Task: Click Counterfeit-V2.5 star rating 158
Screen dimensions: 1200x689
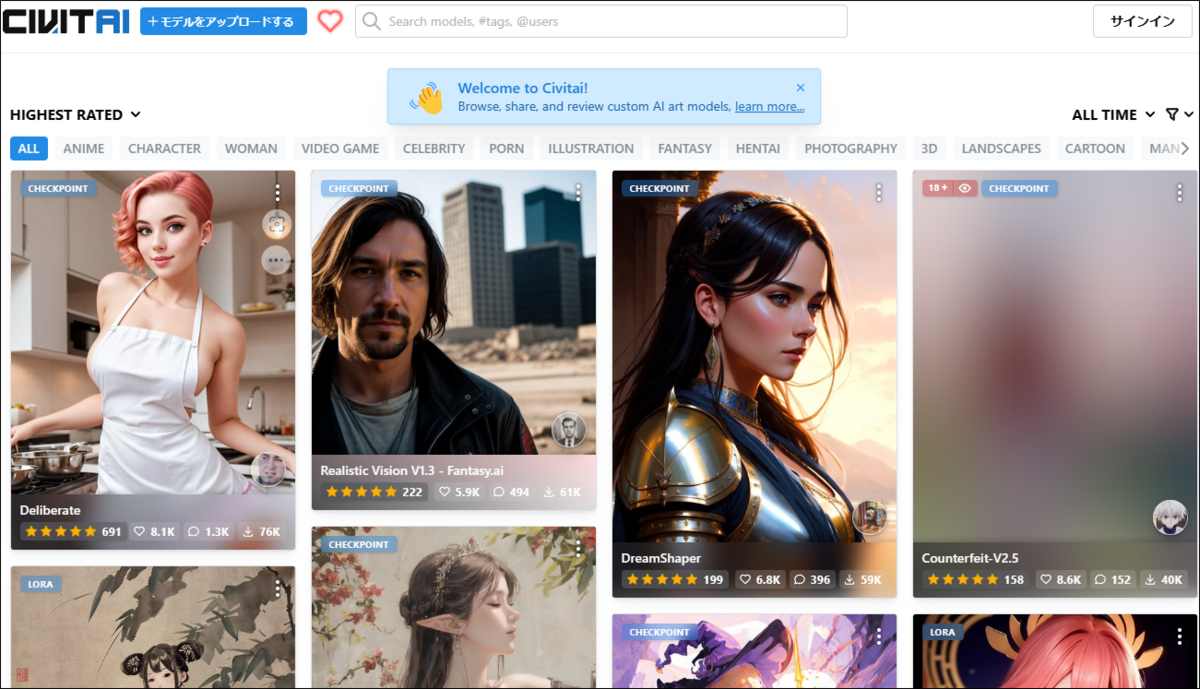Action: pos(976,579)
